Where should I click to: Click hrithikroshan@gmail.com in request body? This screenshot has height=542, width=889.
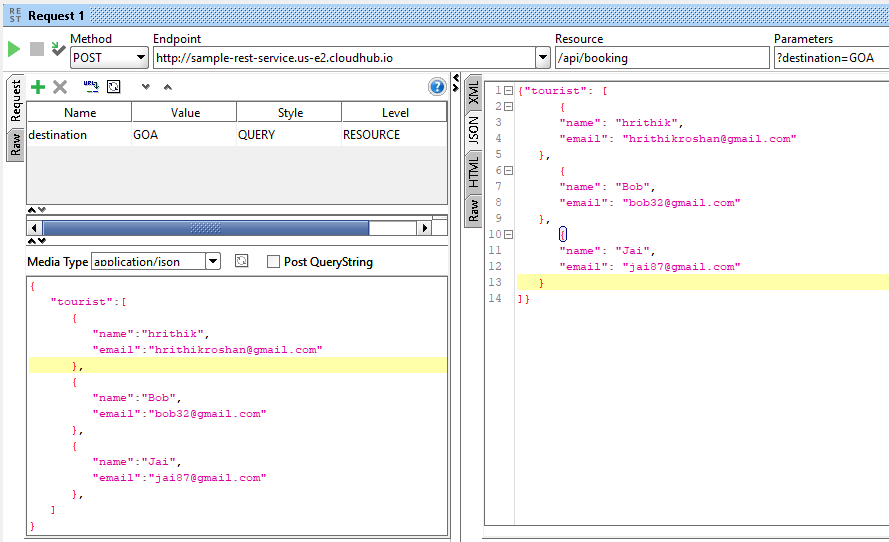tap(235, 350)
